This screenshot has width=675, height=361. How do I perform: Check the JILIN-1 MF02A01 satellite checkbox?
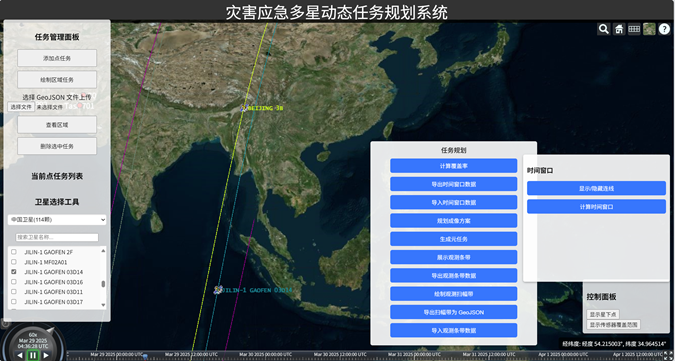(x=14, y=262)
